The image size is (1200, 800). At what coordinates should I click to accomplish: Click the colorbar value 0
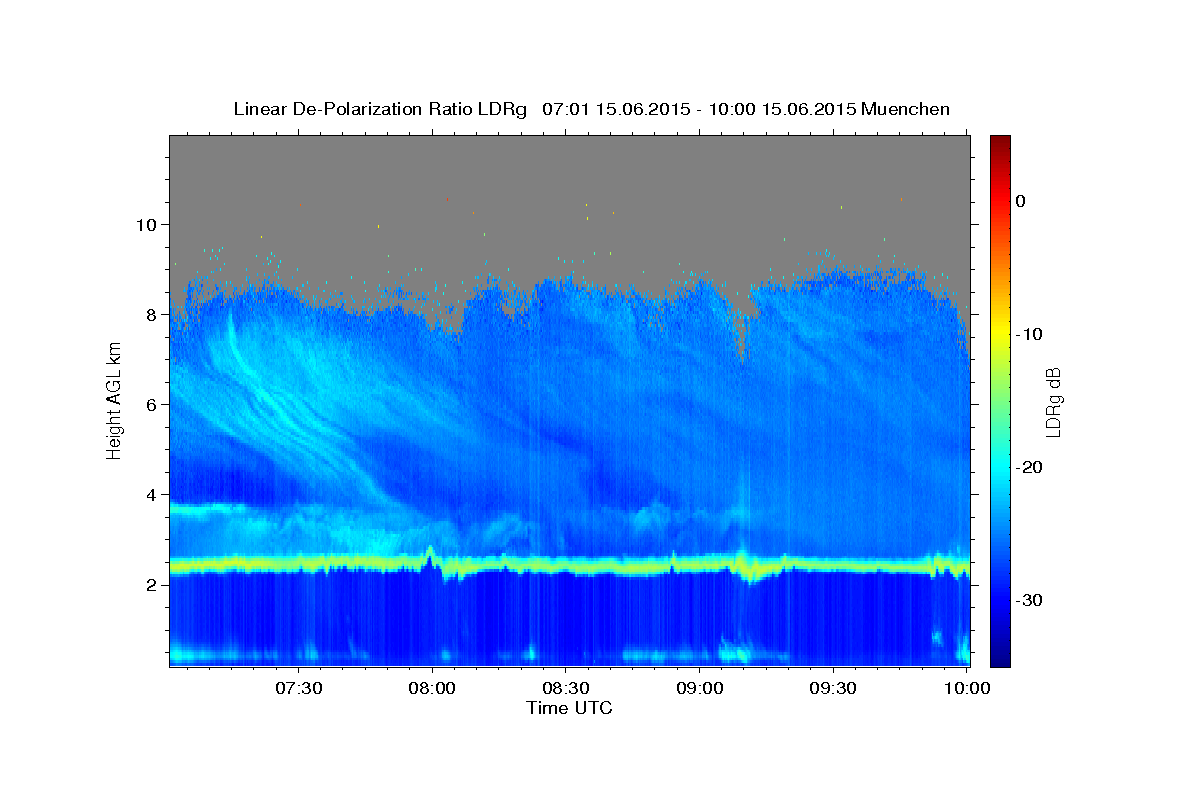click(x=1020, y=201)
